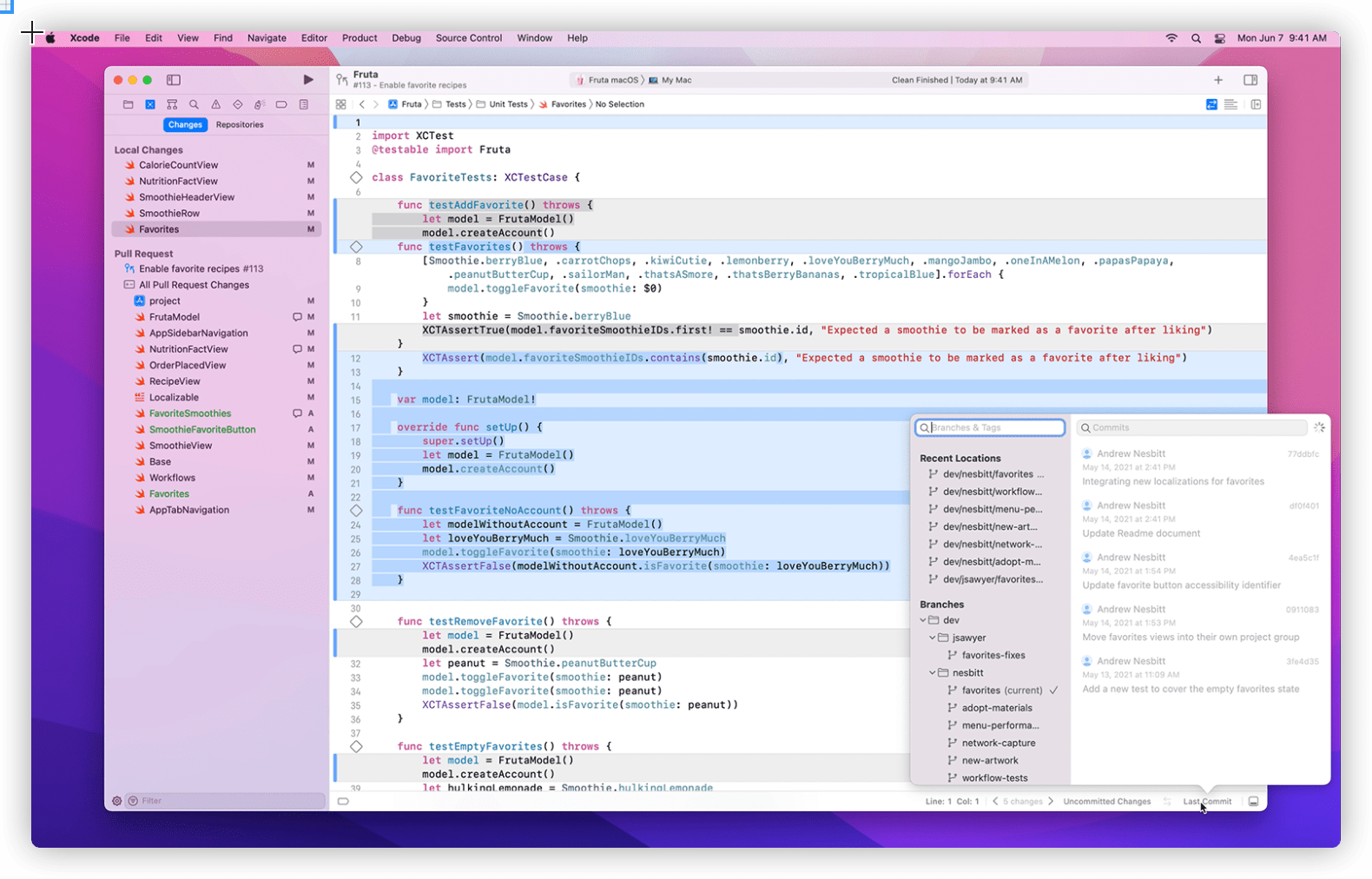Go back in editor history
The width and height of the screenshot is (1372, 879).
coord(362,104)
